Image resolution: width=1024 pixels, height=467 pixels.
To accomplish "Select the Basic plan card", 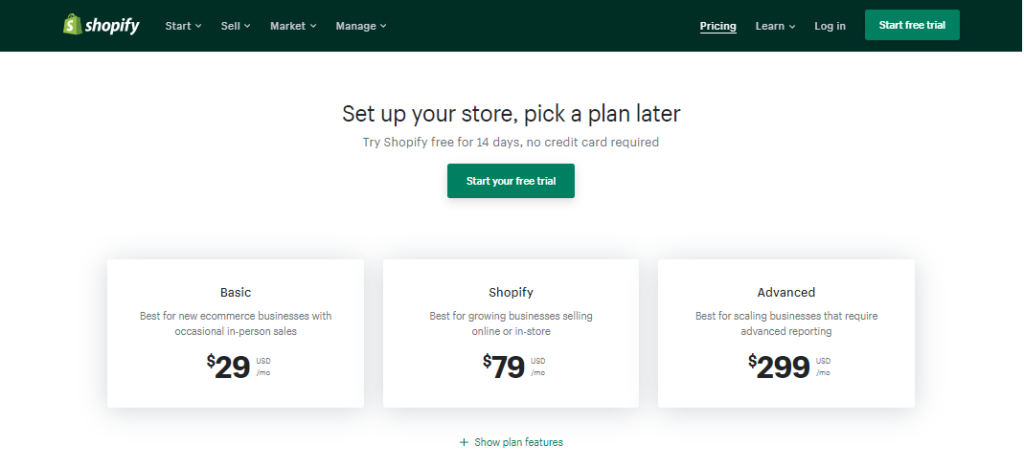I will point(235,333).
